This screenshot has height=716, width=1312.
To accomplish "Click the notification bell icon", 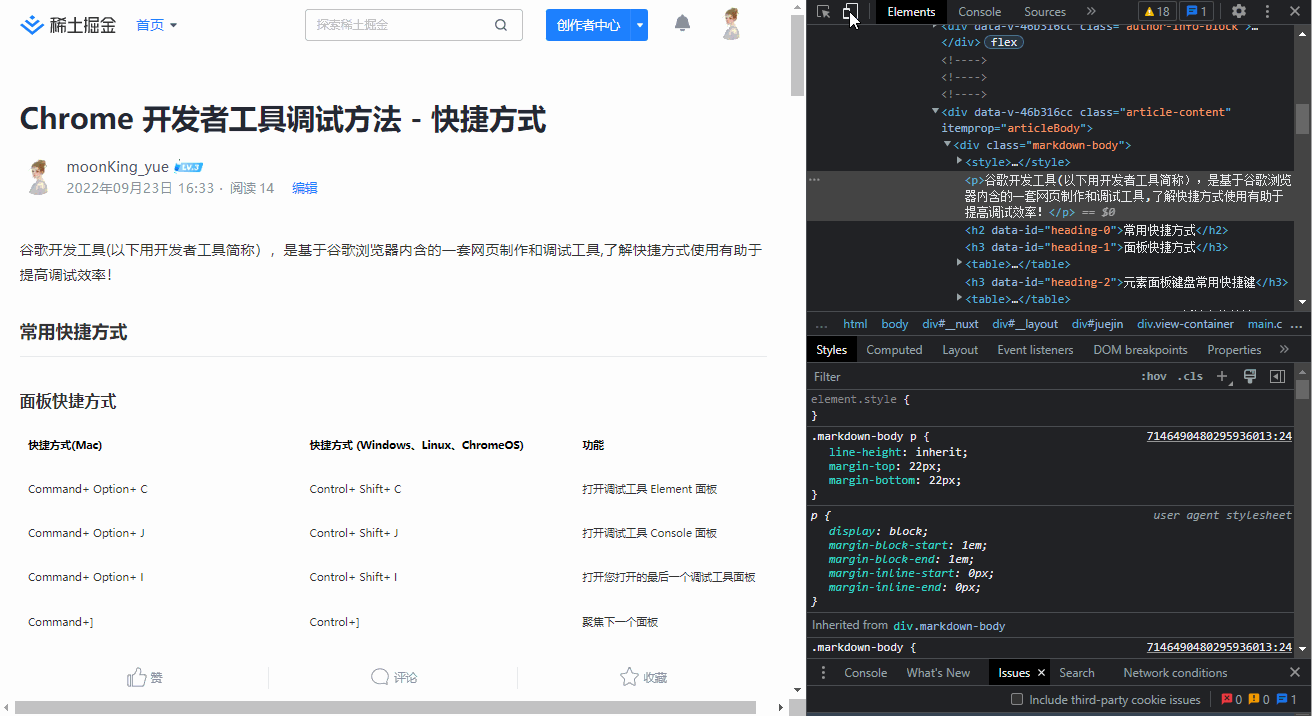I will point(682,24).
